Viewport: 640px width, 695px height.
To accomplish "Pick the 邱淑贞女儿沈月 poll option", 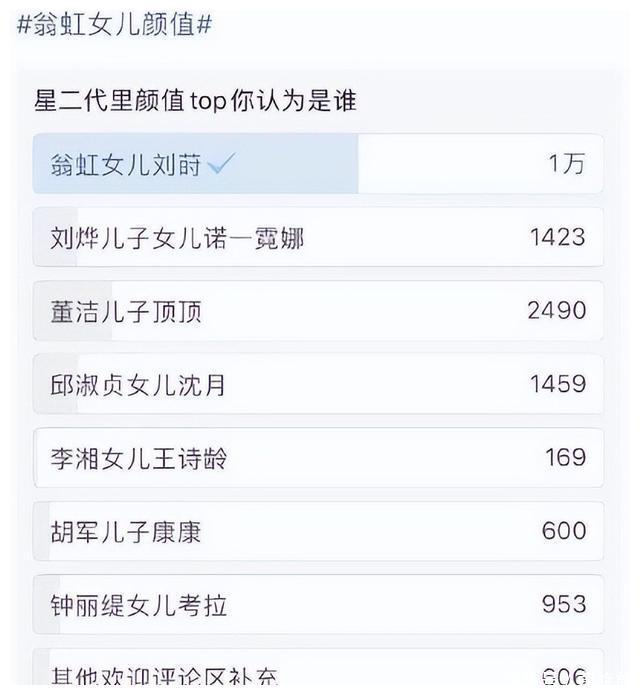I will point(138,385).
